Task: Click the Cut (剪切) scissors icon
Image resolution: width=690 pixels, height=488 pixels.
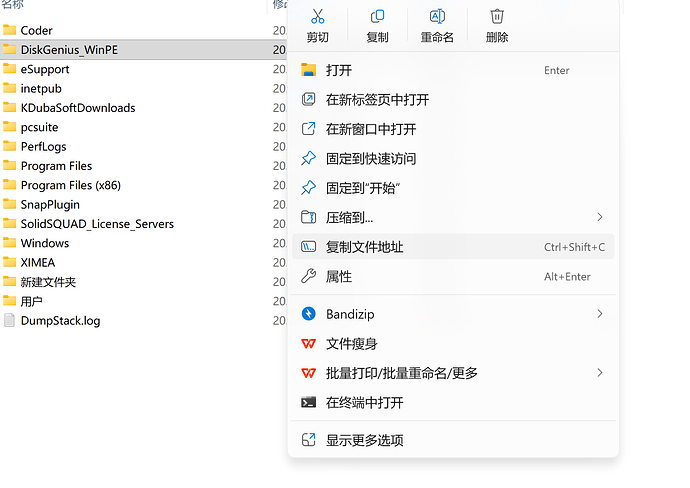Action: pyautogui.click(x=318, y=17)
